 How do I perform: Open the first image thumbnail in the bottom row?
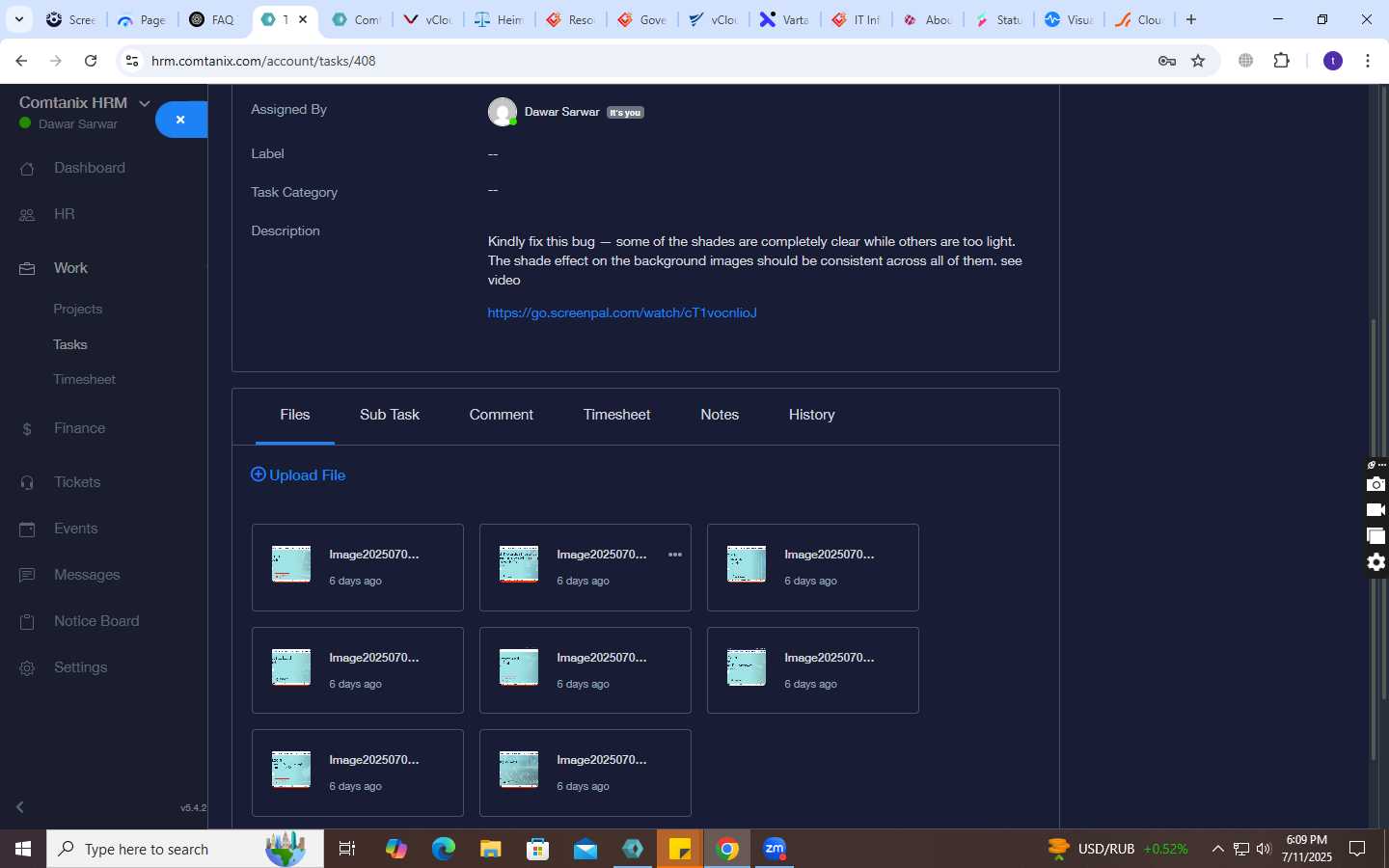[291, 770]
